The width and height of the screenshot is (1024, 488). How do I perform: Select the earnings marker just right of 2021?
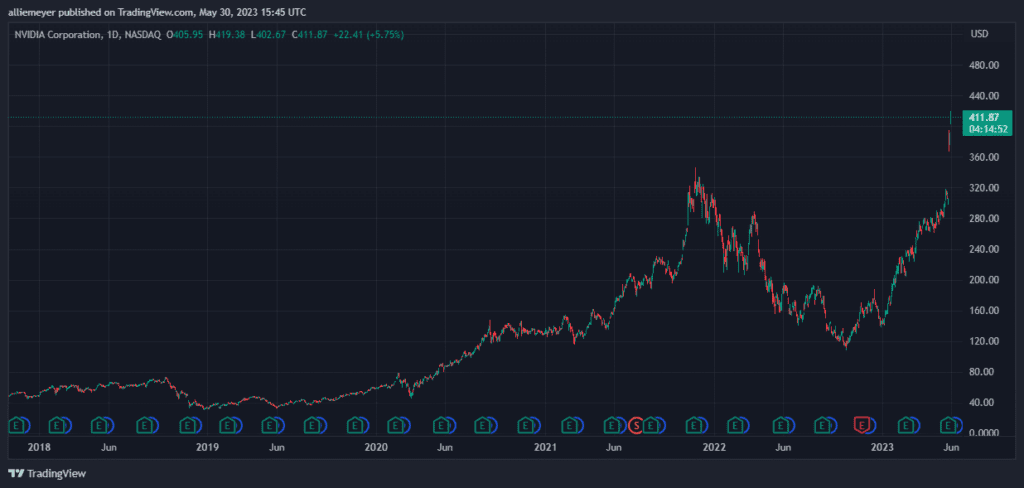point(571,426)
